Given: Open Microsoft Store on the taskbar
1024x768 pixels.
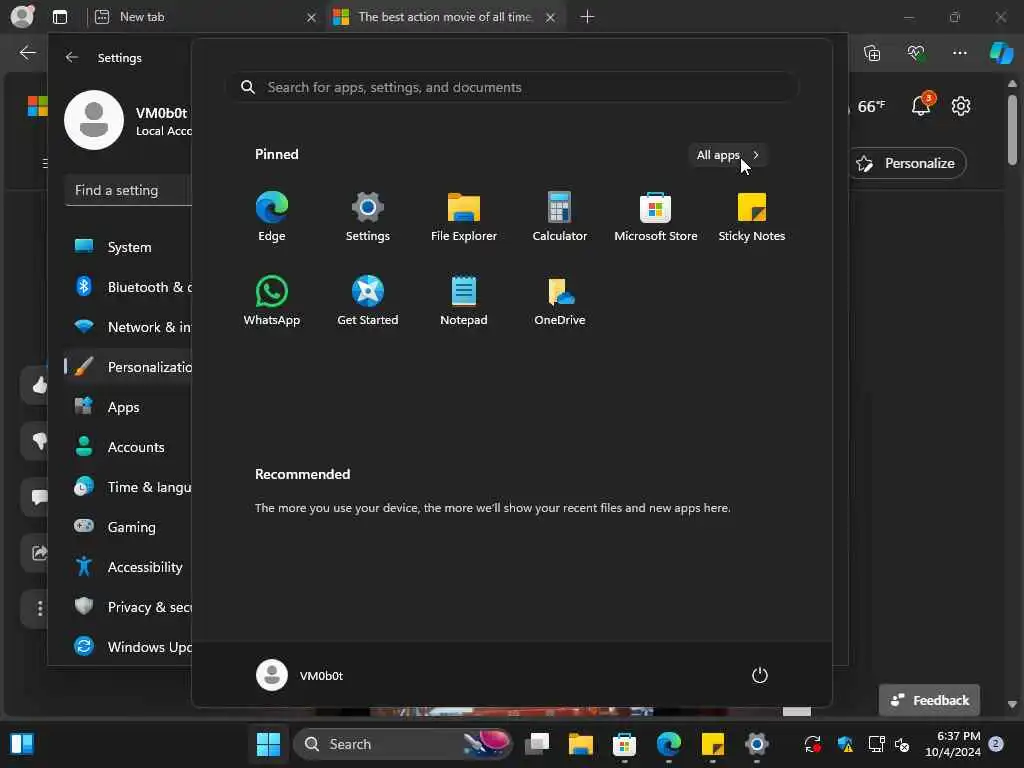Looking at the screenshot, I should [624, 744].
